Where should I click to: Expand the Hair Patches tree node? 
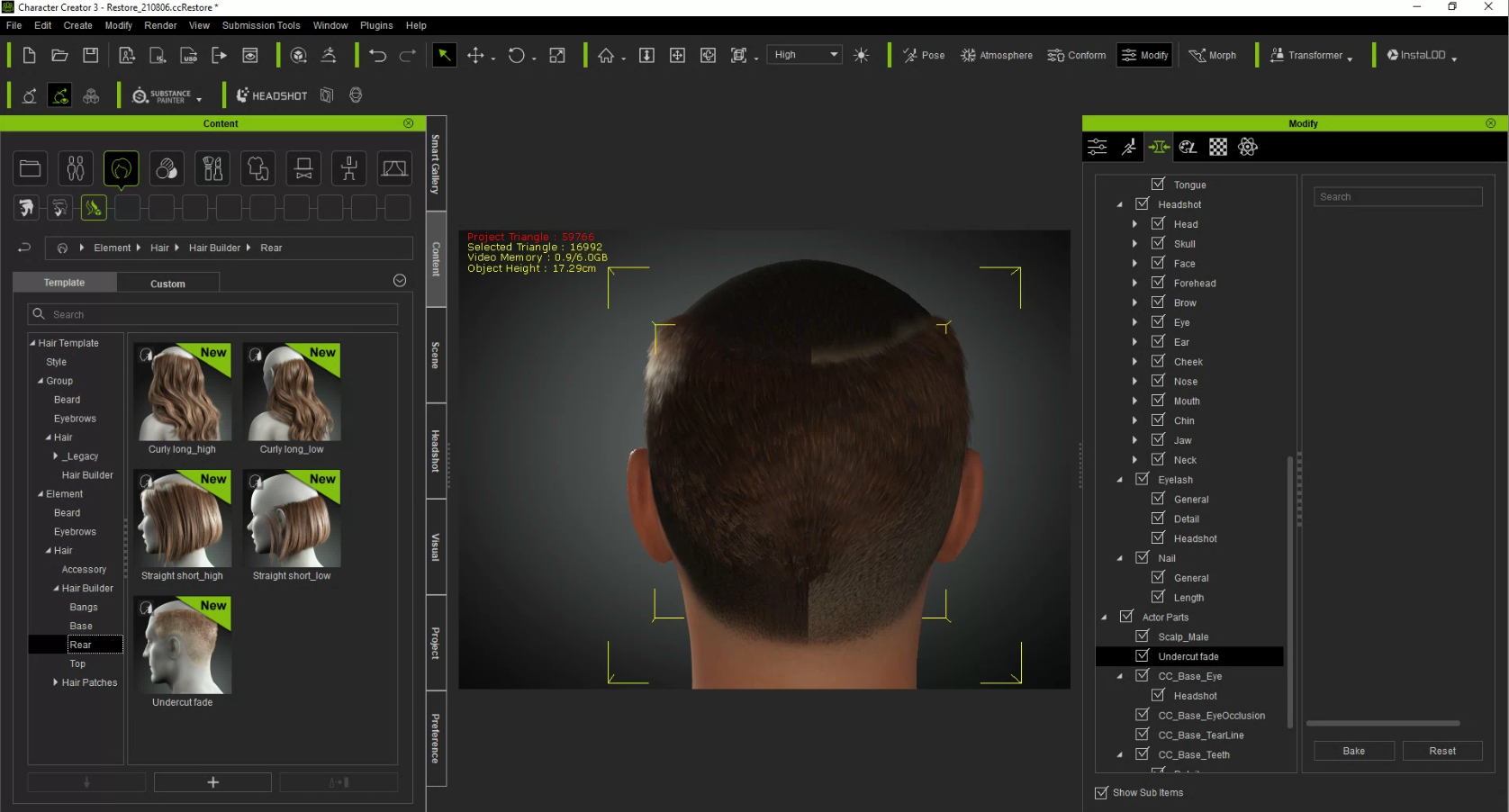56,682
